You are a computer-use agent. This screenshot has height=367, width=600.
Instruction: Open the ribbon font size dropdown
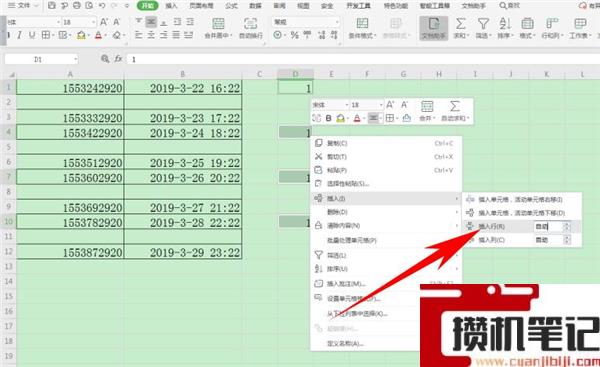(93, 22)
